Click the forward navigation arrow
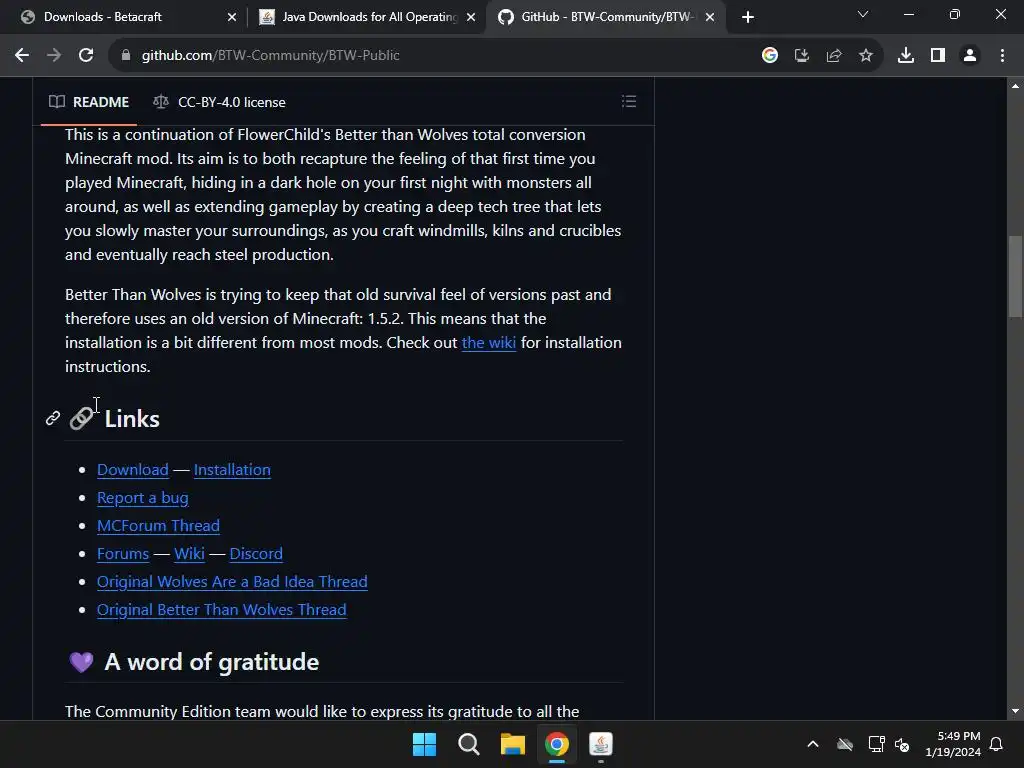The image size is (1024, 768). pyautogui.click(x=54, y=56)
